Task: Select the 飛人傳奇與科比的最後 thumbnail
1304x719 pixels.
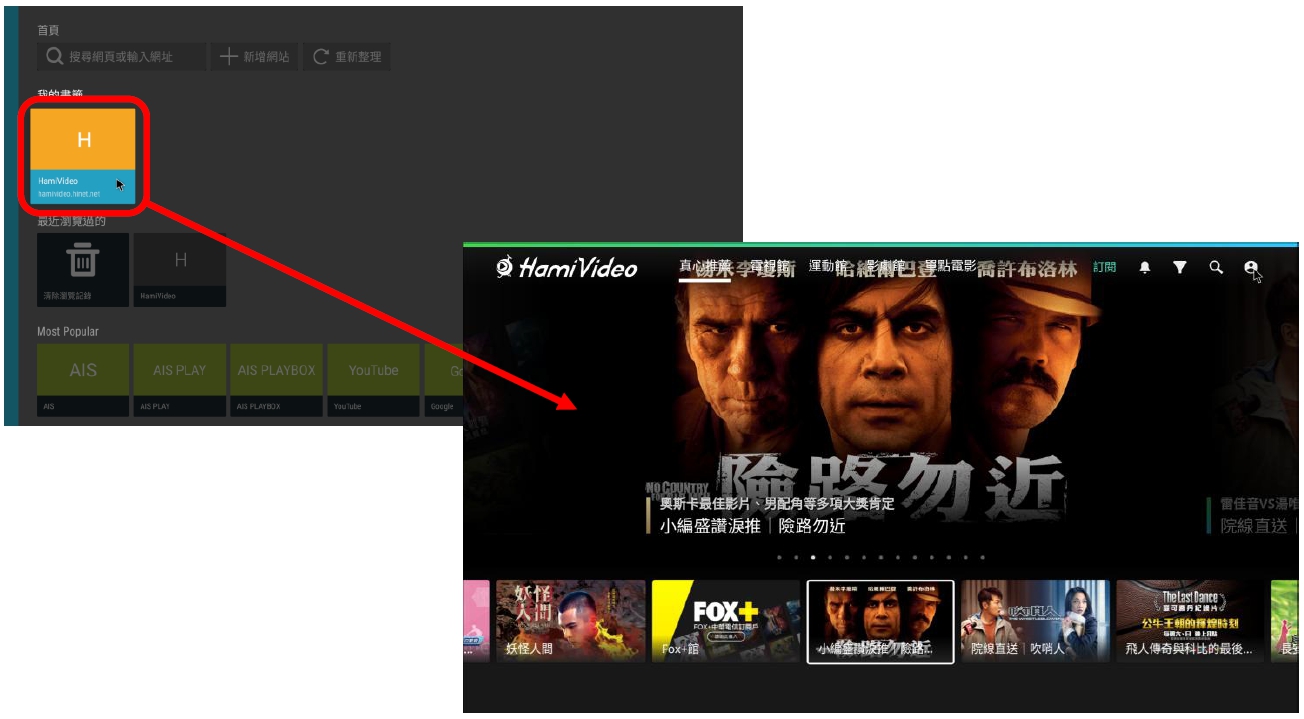Action: [1190, 621]
